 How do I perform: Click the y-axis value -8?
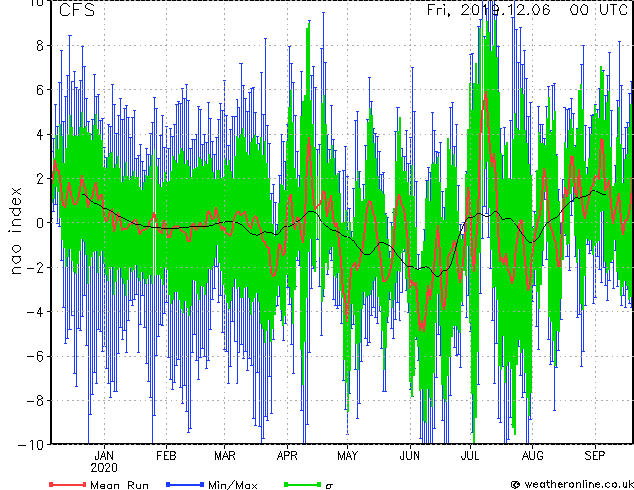point(35,401)
